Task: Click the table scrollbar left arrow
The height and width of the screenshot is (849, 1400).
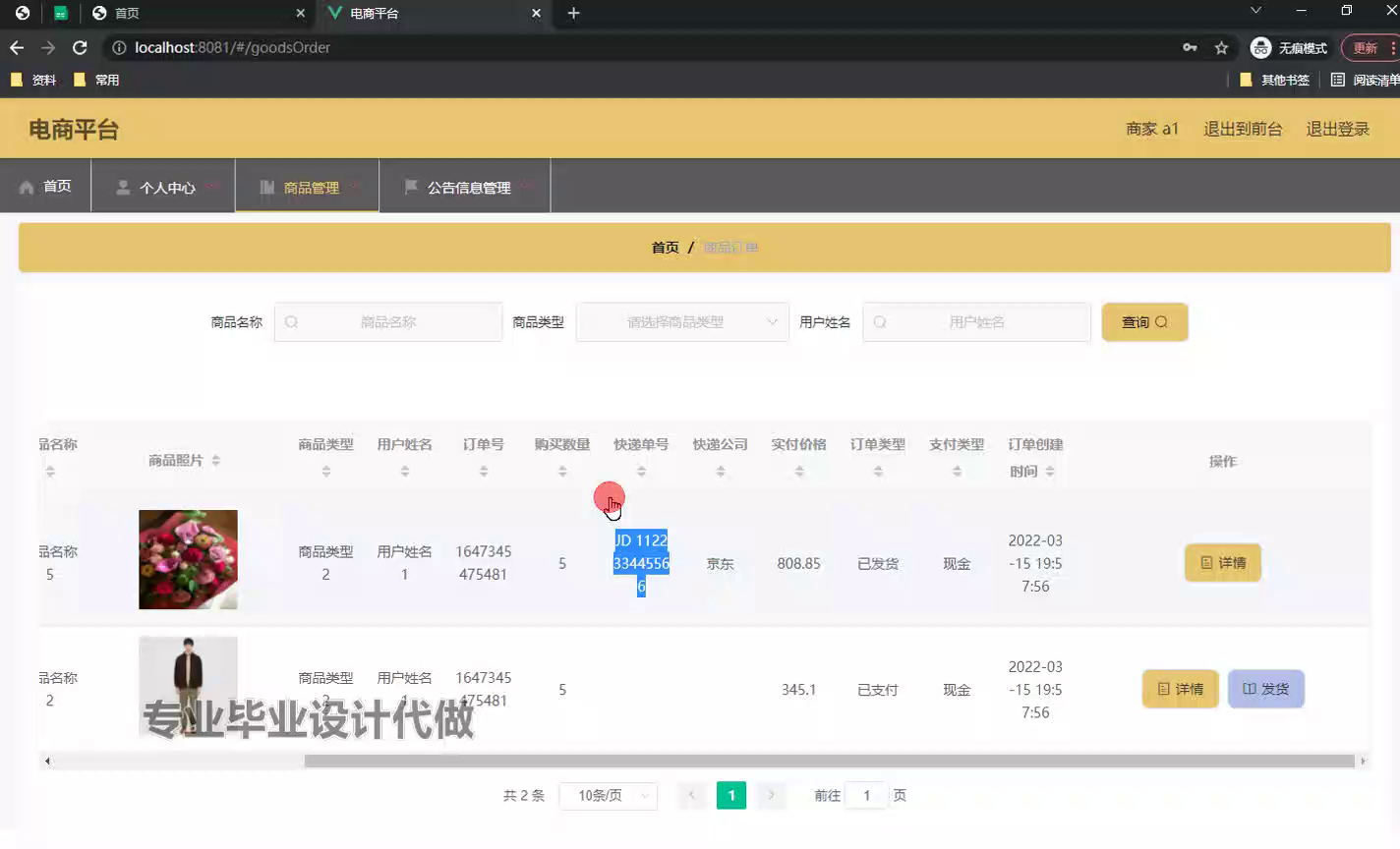Action: (x=46, y=761)
